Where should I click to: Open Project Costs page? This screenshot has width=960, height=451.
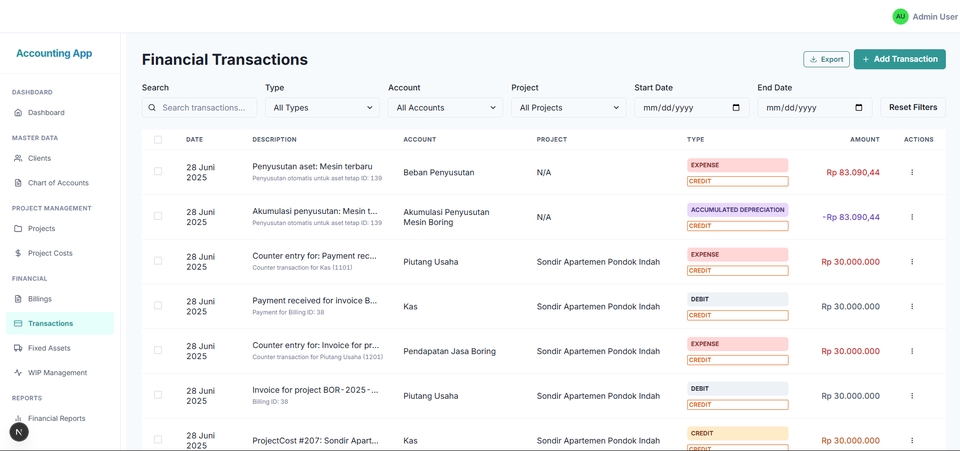(60, 253)
